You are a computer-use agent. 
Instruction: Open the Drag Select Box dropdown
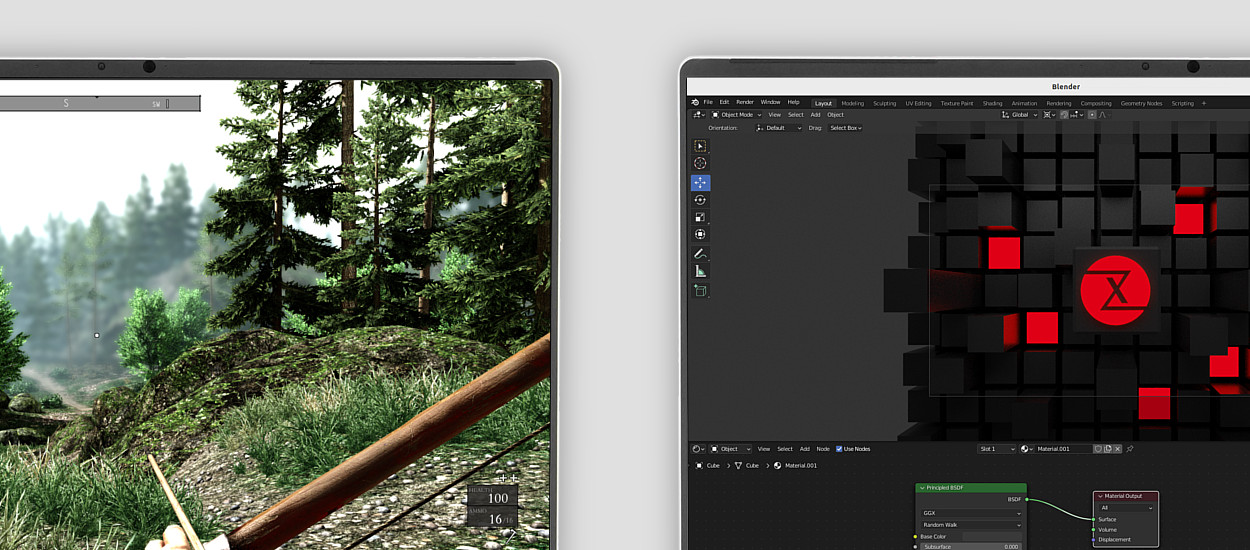845,128
